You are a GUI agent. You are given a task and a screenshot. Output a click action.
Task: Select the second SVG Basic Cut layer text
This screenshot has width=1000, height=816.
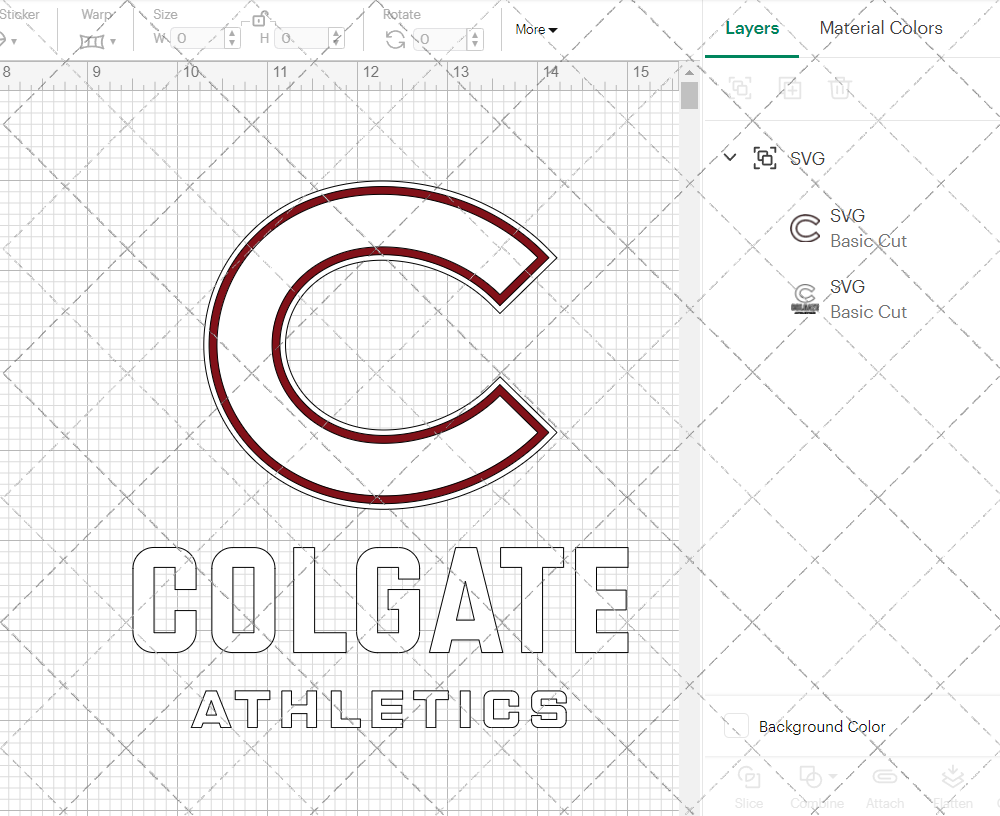click(868, 299)
